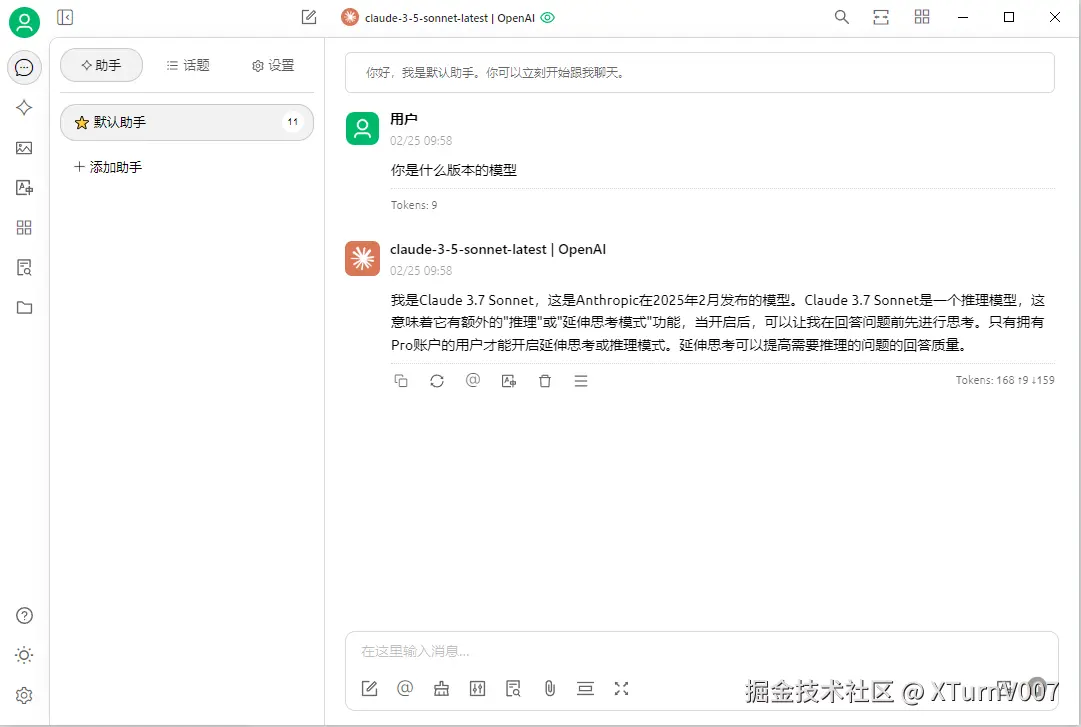Delete the assistant message with trash icon

tap(545, 380)
